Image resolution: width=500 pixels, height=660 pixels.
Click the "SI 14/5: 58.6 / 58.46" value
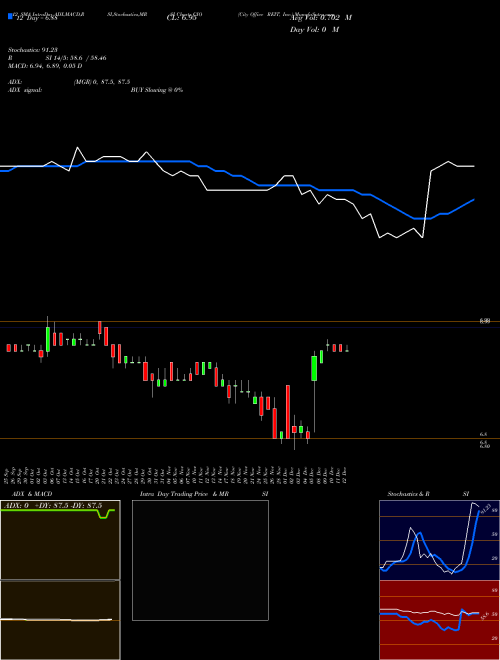click(76, 58)
